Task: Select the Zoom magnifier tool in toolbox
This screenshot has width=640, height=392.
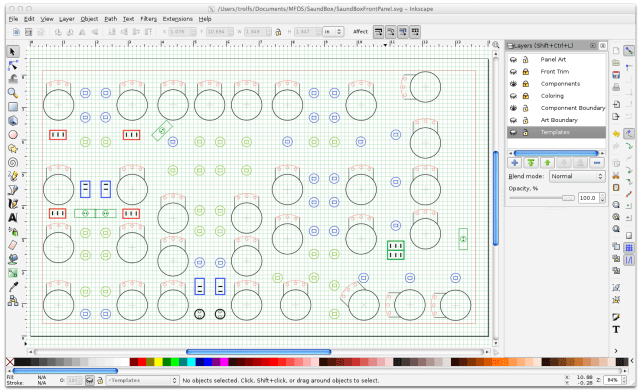Action: pyautogui.click(x=13, y=93)
